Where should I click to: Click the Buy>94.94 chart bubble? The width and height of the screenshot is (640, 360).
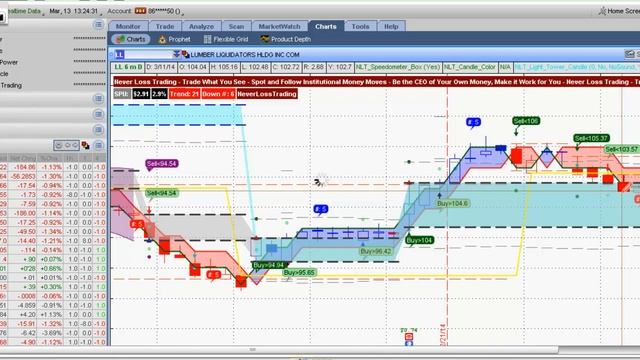click(268, 265)
